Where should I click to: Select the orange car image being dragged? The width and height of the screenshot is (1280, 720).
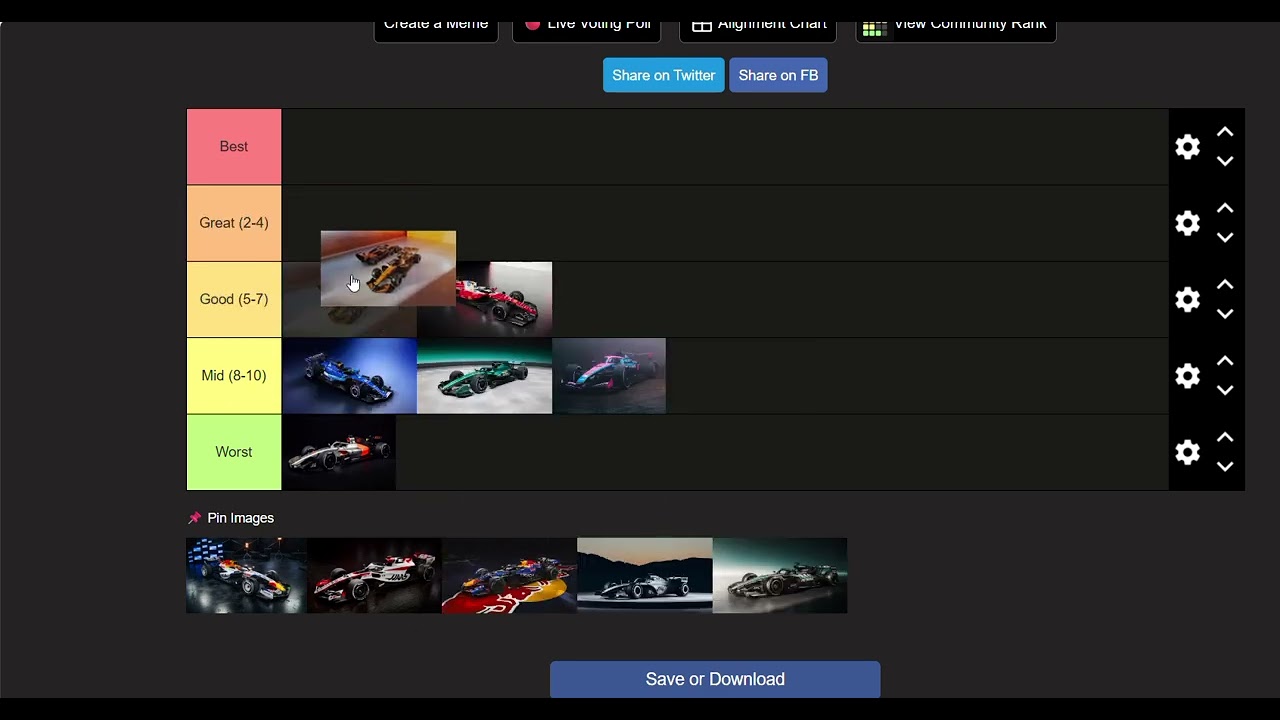click(388, 268)
